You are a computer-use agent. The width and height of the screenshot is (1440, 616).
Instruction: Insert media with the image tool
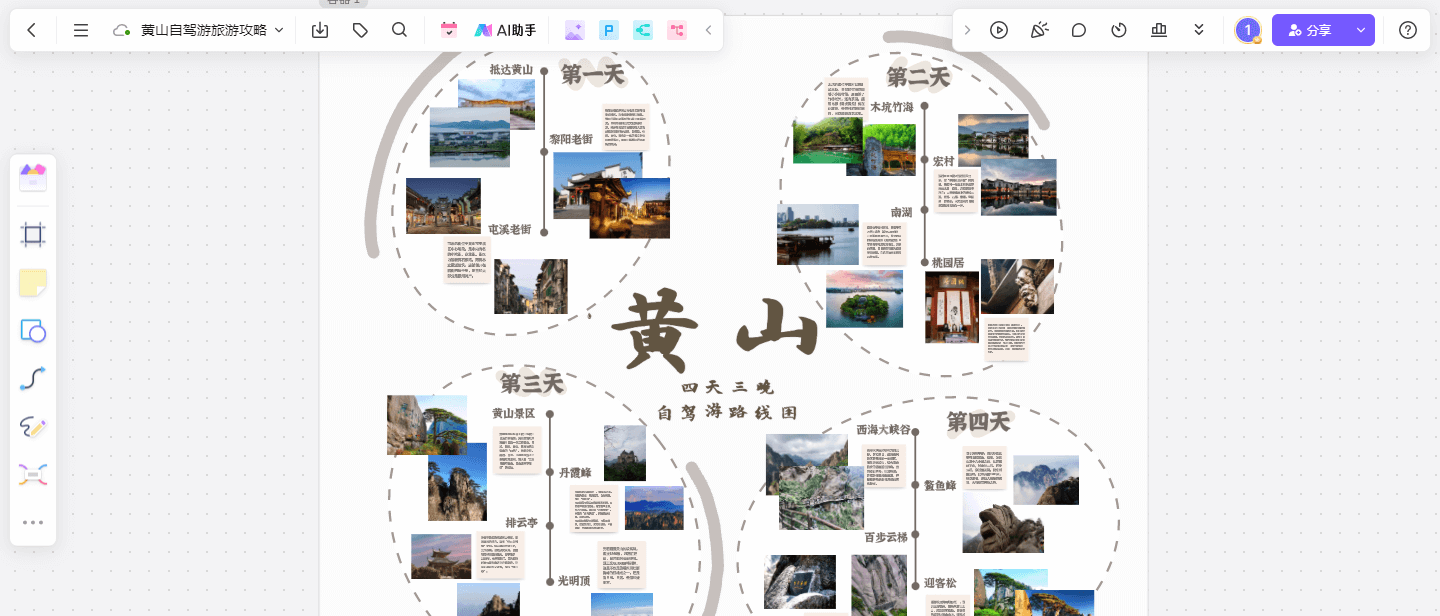(x=33, y=176)
